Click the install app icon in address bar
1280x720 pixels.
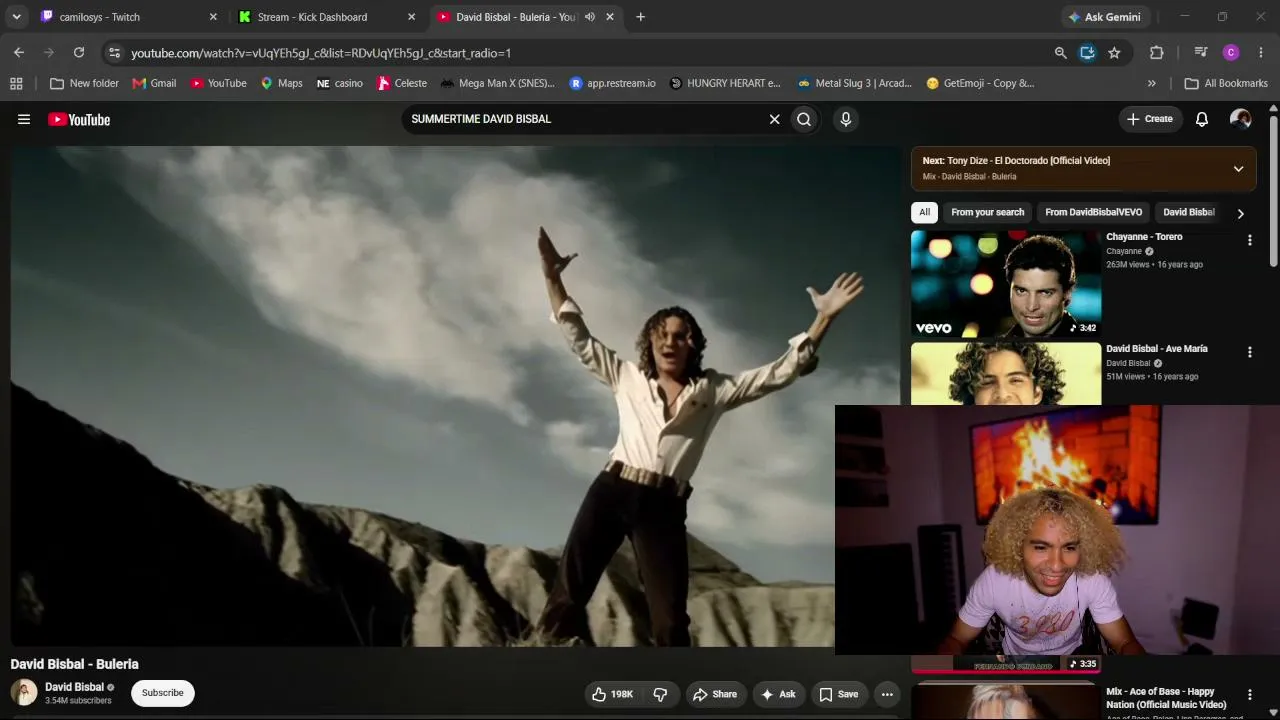[x=1088, y=53]
